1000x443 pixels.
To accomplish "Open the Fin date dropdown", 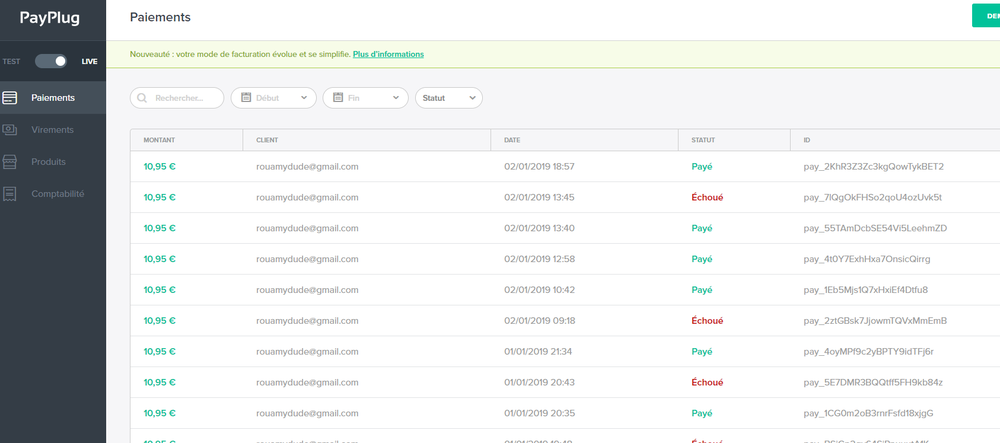I will coord(365,98).
